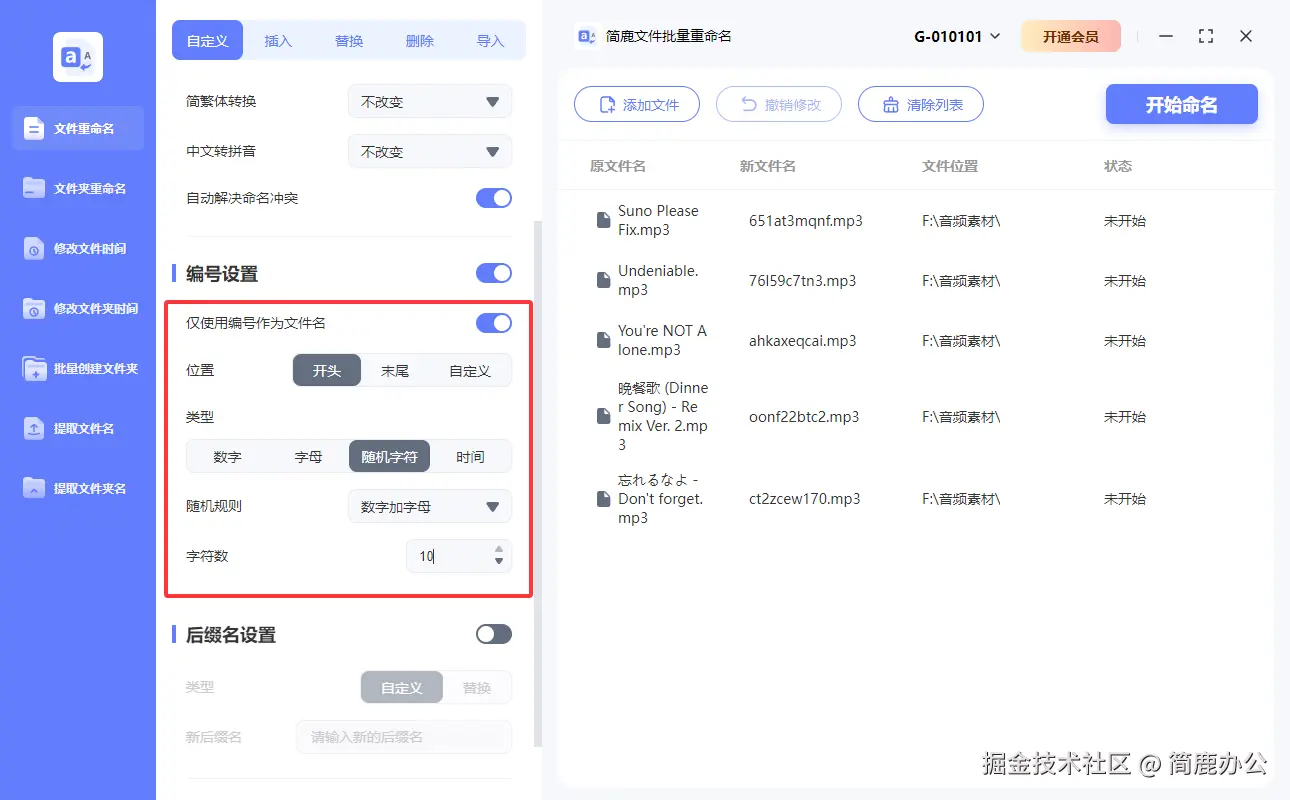Image resolution: width=1290 pixels, height=800 pixels.
Task: Click file icon for Suno Please Fix.mp3
Action: pos(603,220)
